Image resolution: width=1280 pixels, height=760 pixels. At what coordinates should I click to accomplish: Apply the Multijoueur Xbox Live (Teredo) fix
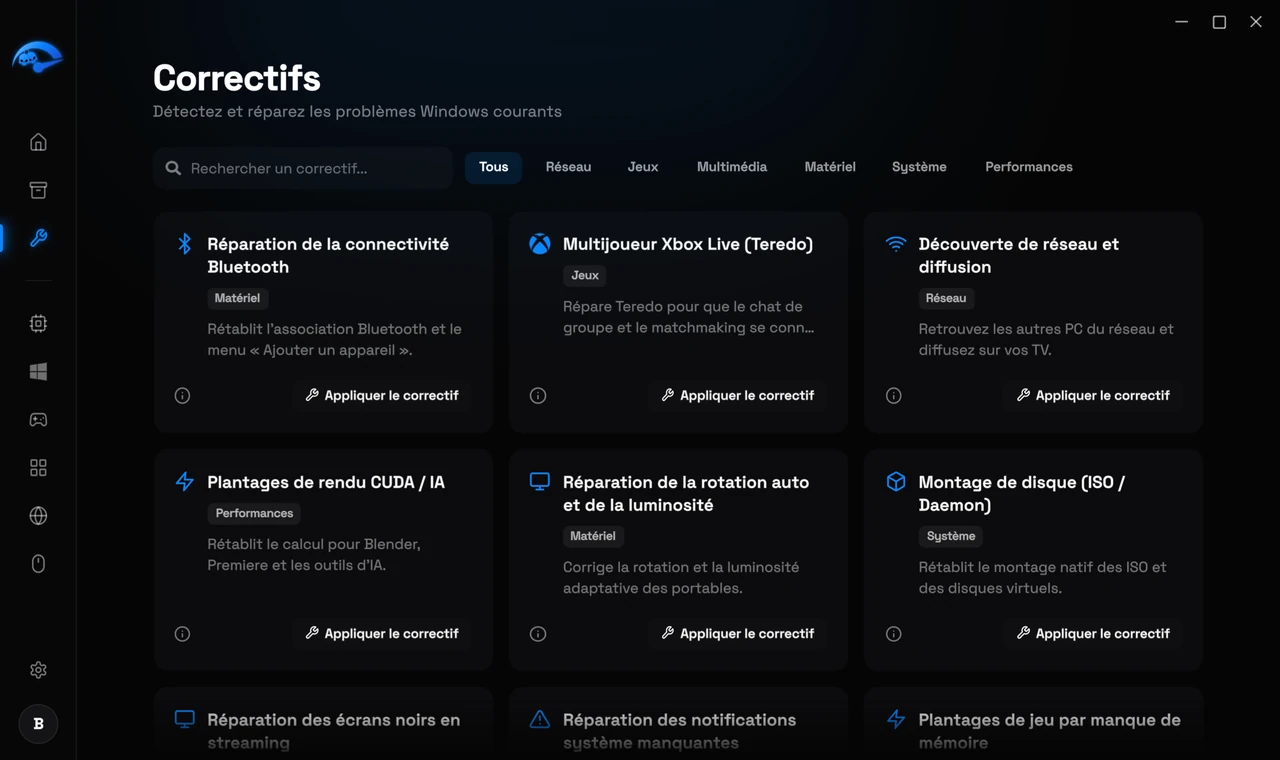(738, 396)
